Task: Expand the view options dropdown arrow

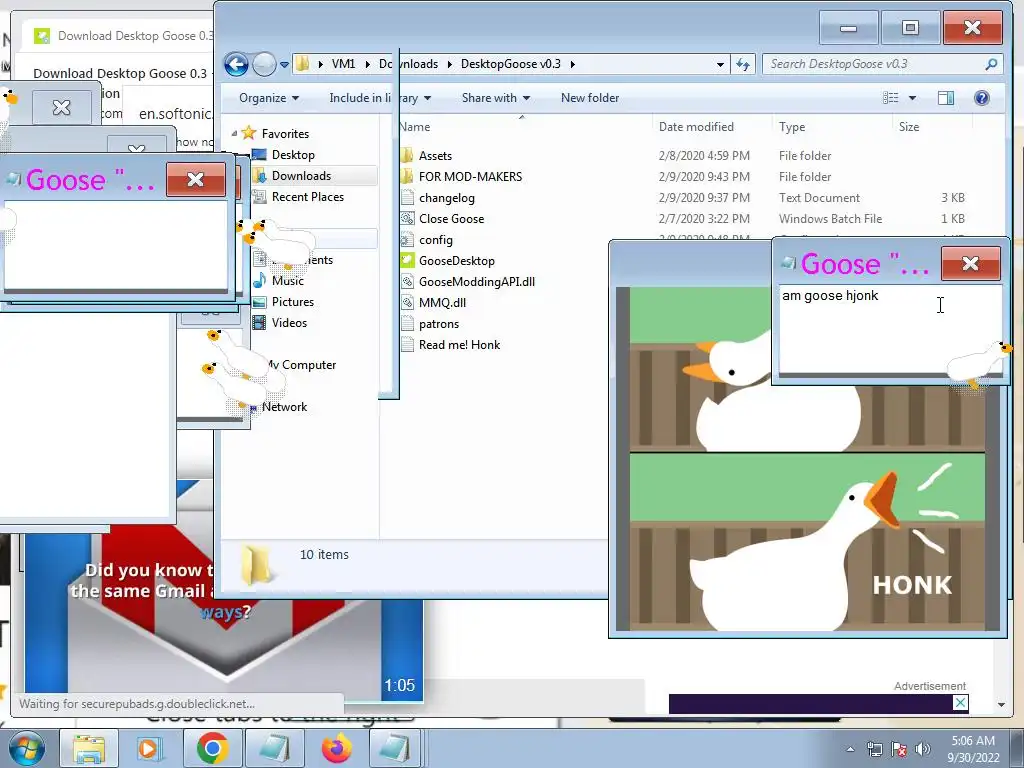Action: coord(912,98)
